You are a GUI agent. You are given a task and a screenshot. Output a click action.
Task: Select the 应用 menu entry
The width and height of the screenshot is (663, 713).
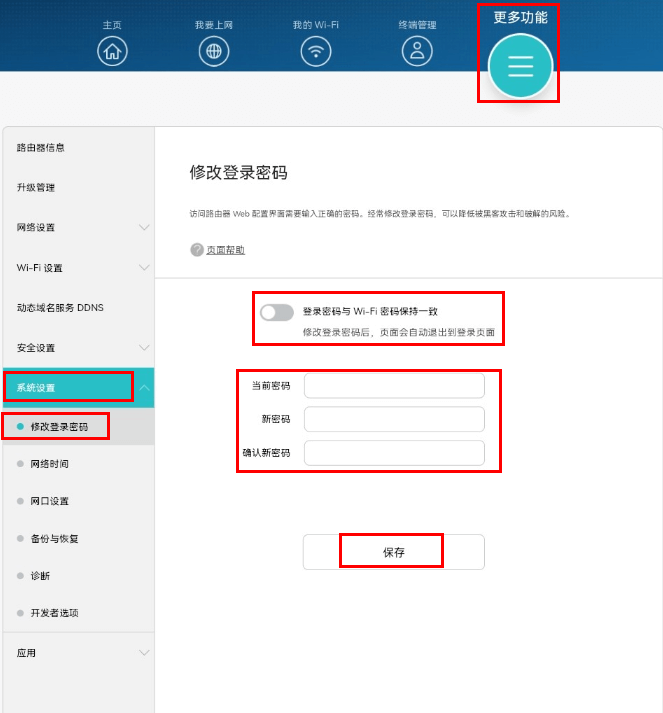click(26, 653)
